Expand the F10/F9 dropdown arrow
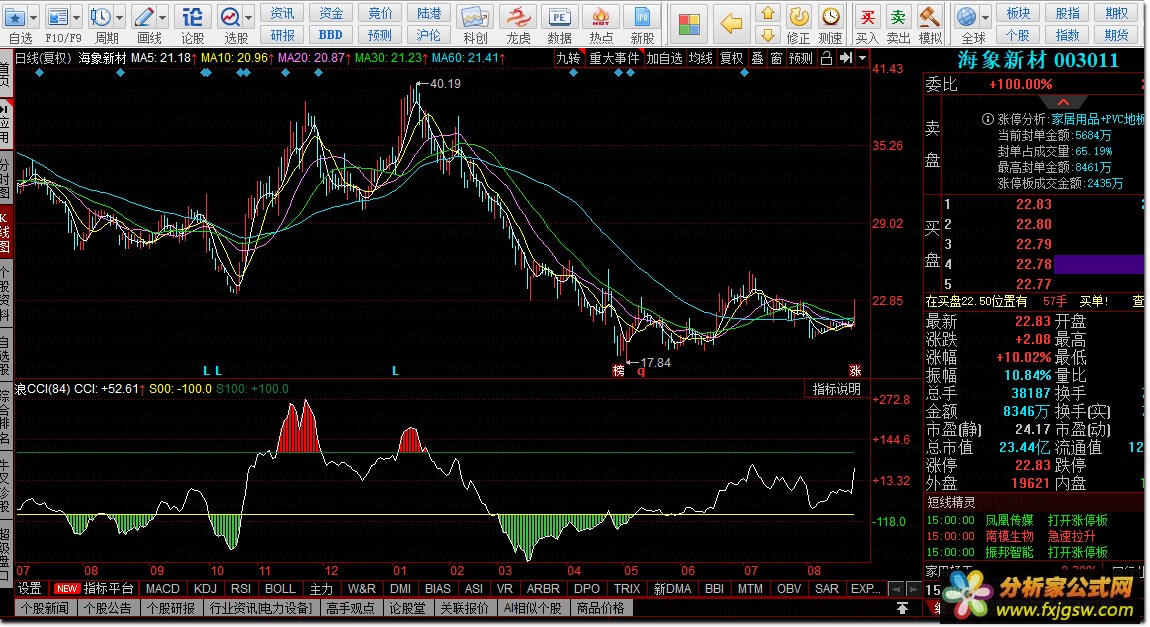This screenshot has height=627, width=1150. coord(76,17)
